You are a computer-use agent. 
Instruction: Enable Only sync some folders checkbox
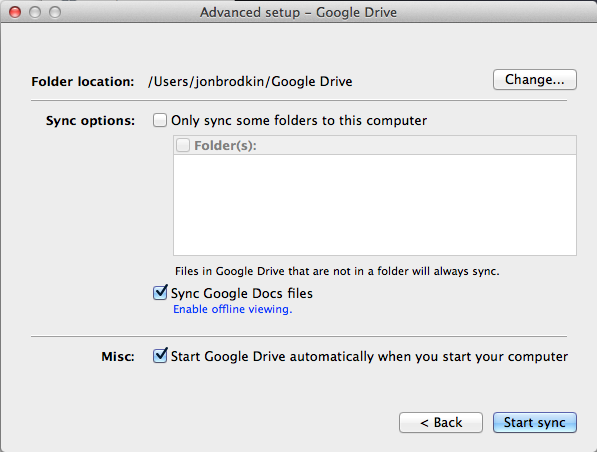click(x=160, y=120)
